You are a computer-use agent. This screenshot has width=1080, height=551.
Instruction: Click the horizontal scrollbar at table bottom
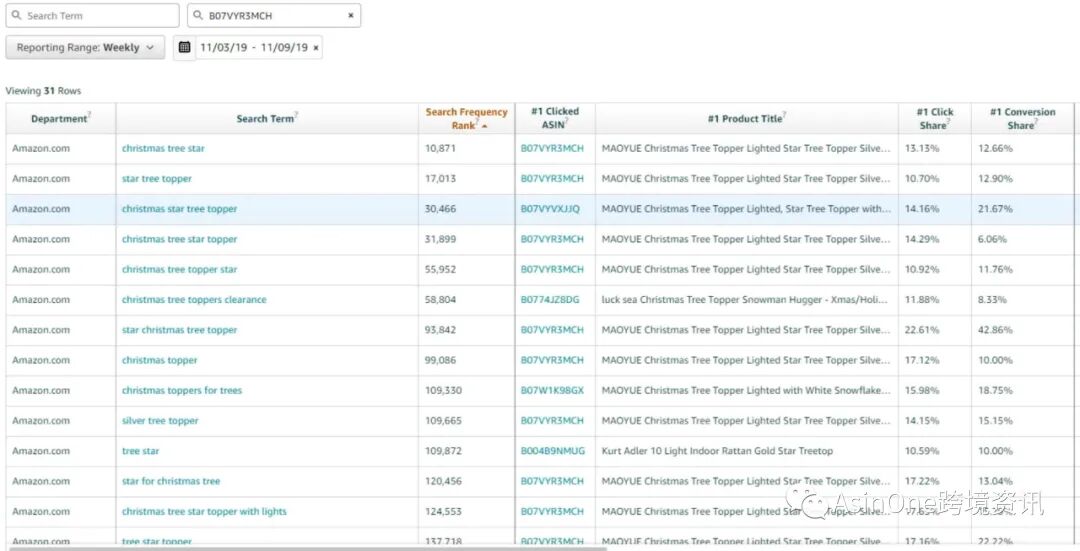point(309,548)
